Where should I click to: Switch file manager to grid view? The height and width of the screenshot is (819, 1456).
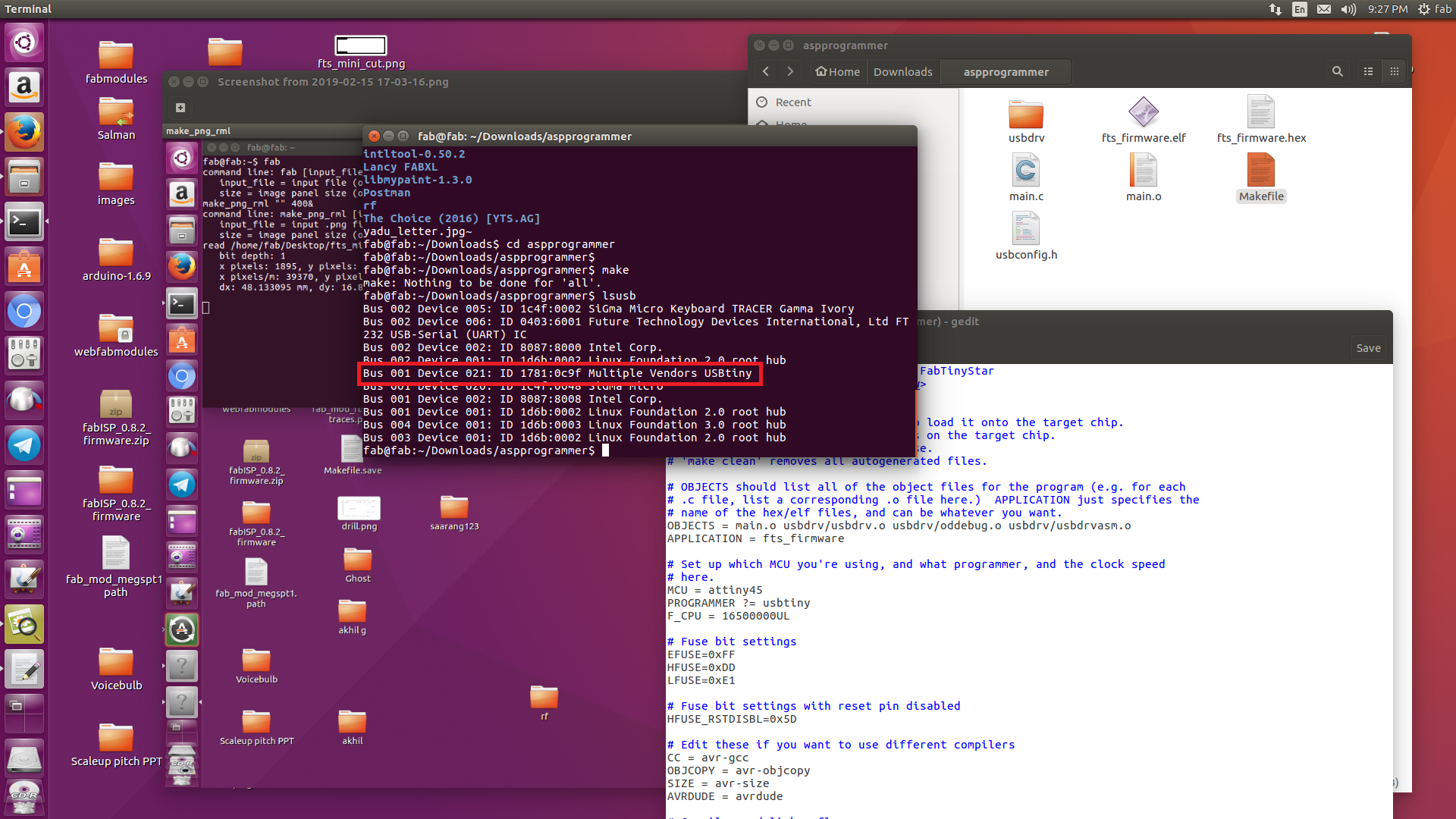(1394, 71)
